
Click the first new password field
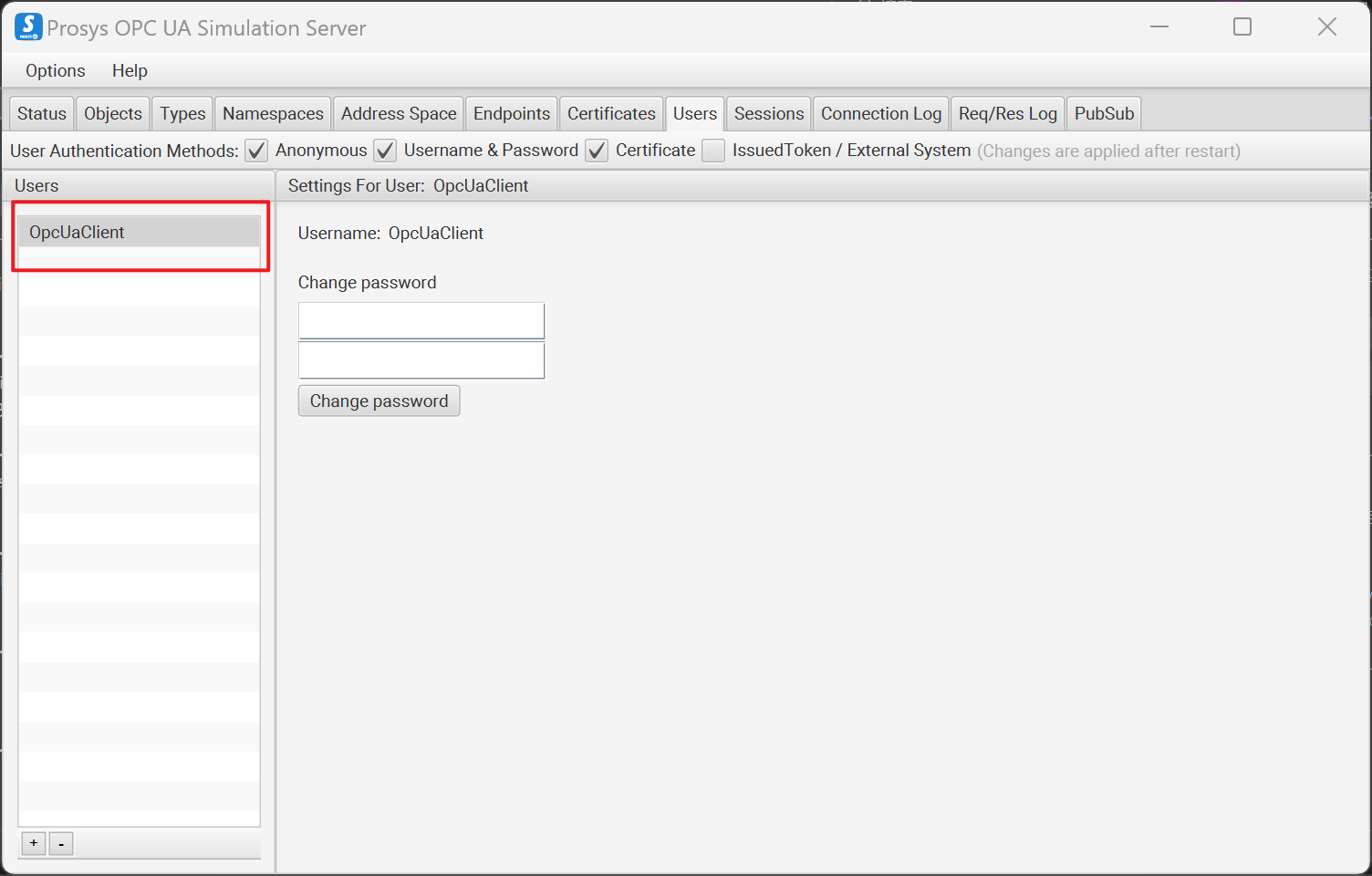[421, 321]
